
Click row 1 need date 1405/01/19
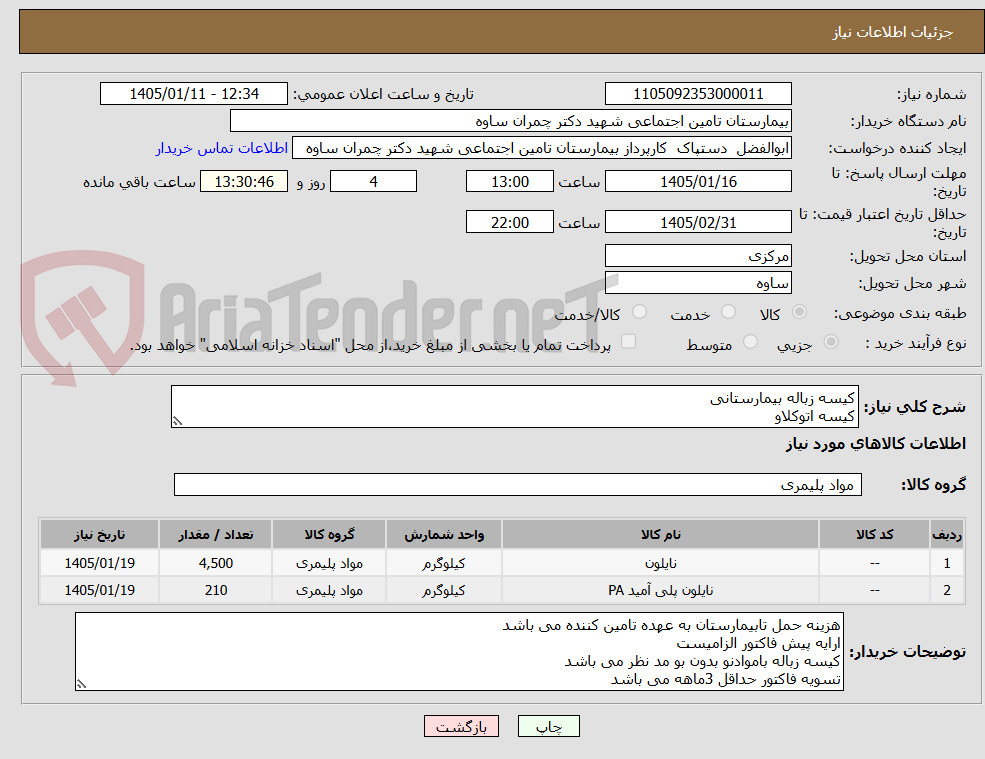(x=99, y=563)
